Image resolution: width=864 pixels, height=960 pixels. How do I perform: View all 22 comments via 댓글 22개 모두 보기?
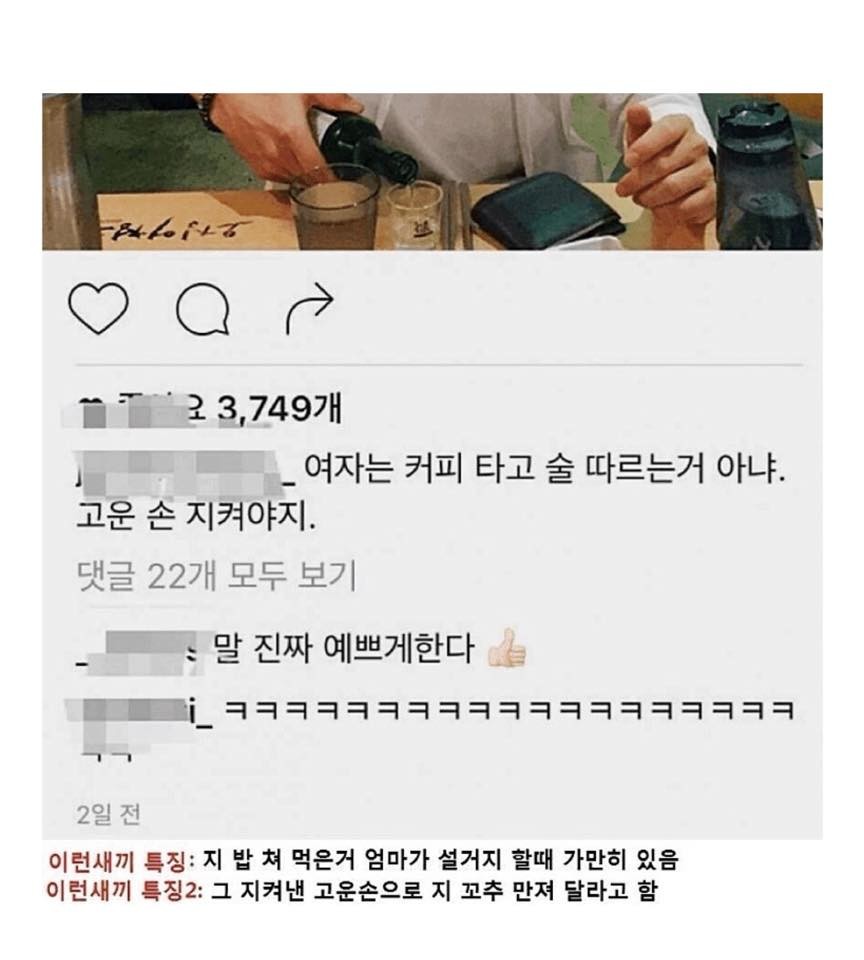tap(217, 576)
